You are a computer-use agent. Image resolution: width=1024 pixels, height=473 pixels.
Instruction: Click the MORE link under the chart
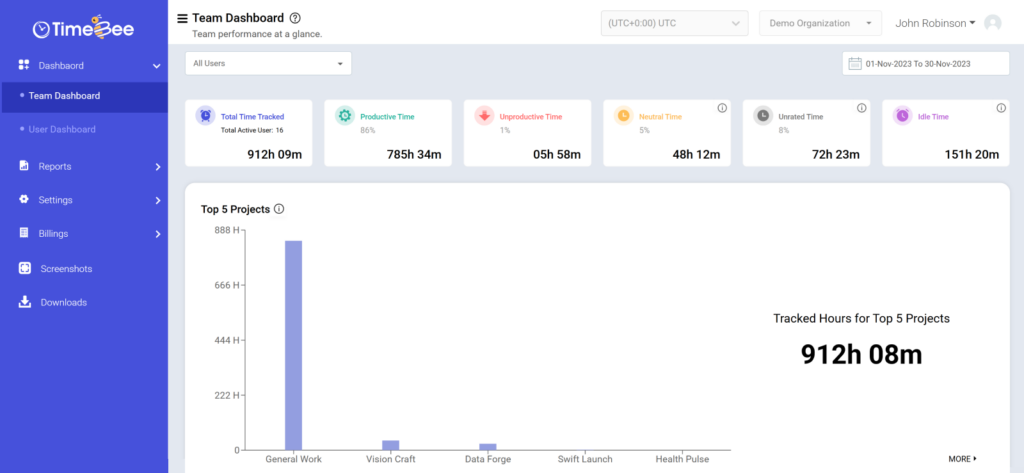963,459
